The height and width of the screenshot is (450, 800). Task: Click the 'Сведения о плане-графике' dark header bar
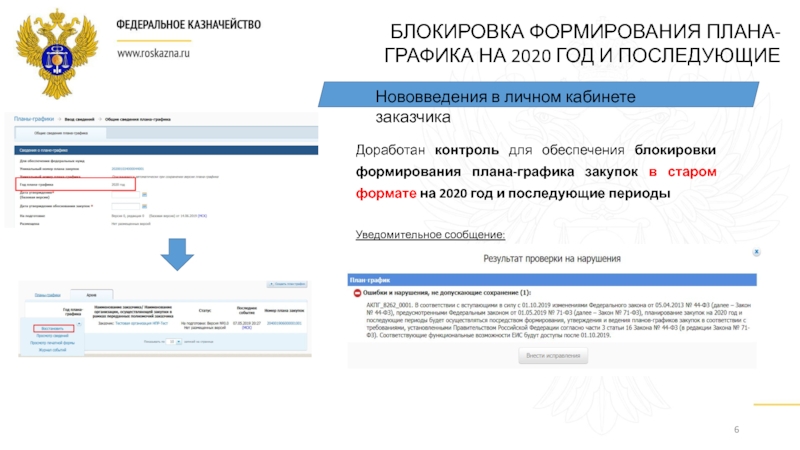point(166,150)
